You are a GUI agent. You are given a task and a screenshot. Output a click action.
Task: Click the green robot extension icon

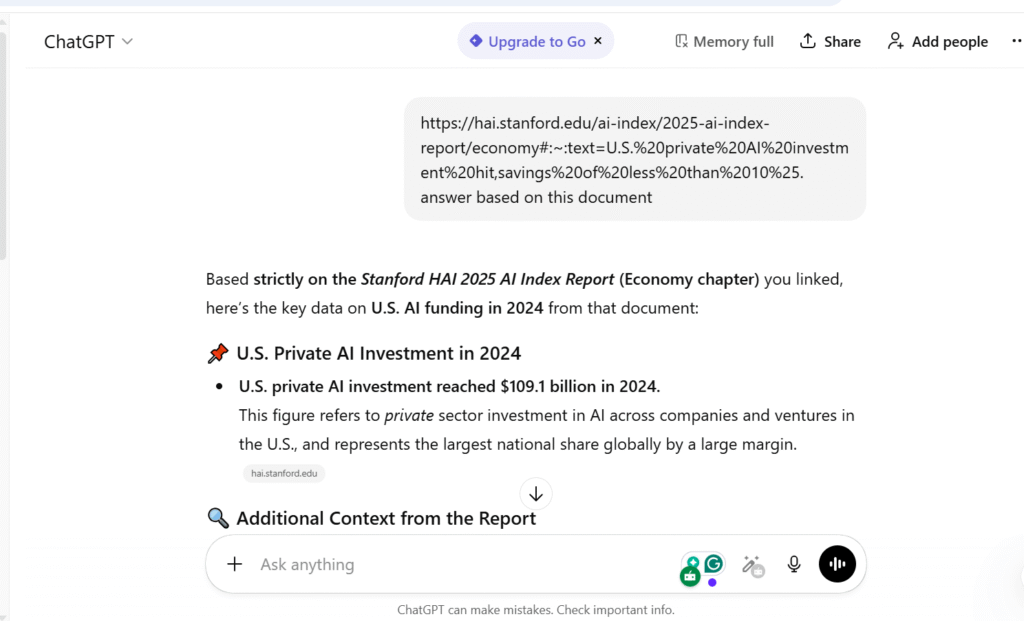690,575
